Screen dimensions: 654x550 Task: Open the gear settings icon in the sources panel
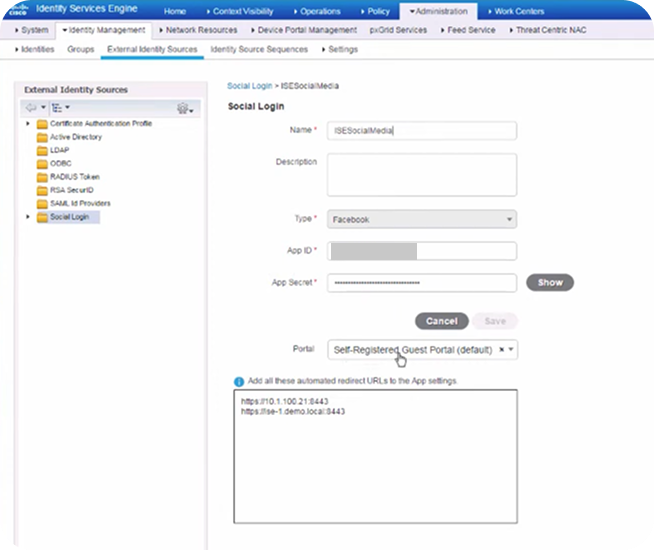[185, 108]
